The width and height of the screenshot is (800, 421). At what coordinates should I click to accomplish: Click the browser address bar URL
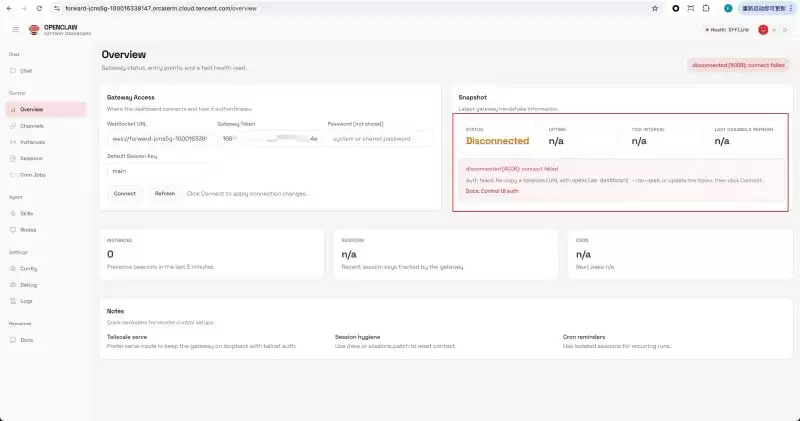coord(161,9)
